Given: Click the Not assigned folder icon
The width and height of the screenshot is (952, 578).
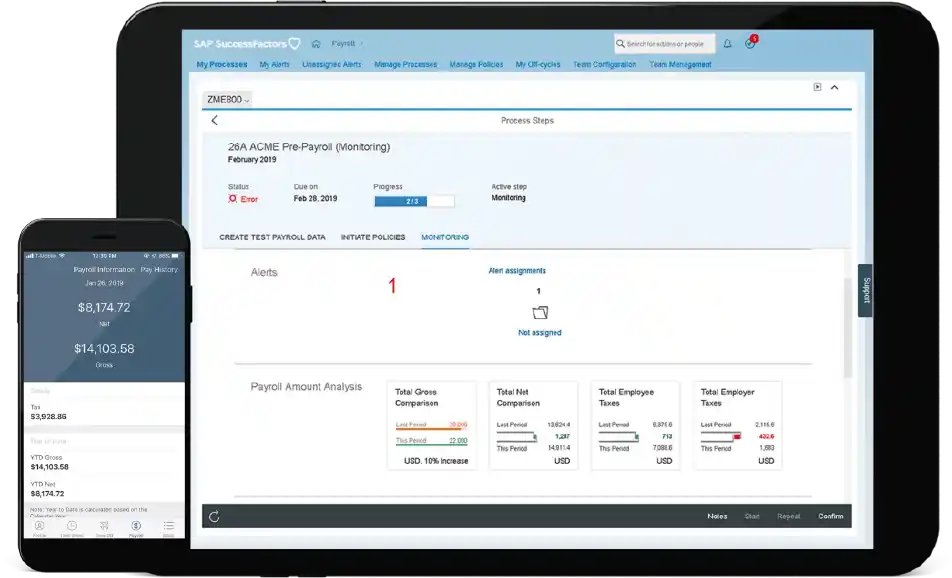Looking at the screenshot, I should (x=540, y=313).
